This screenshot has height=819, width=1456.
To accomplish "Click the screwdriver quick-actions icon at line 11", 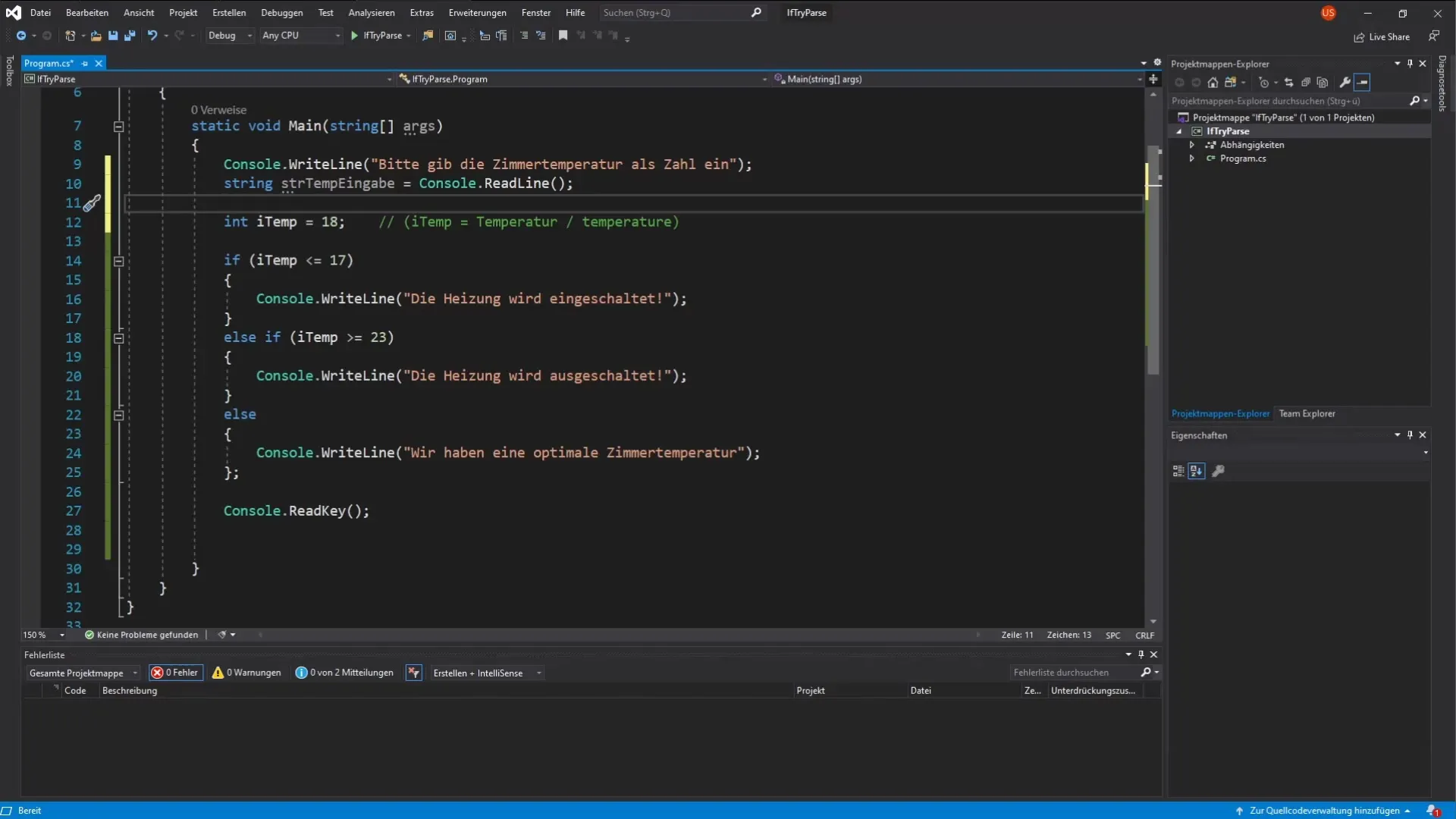I will pos(92,203).
